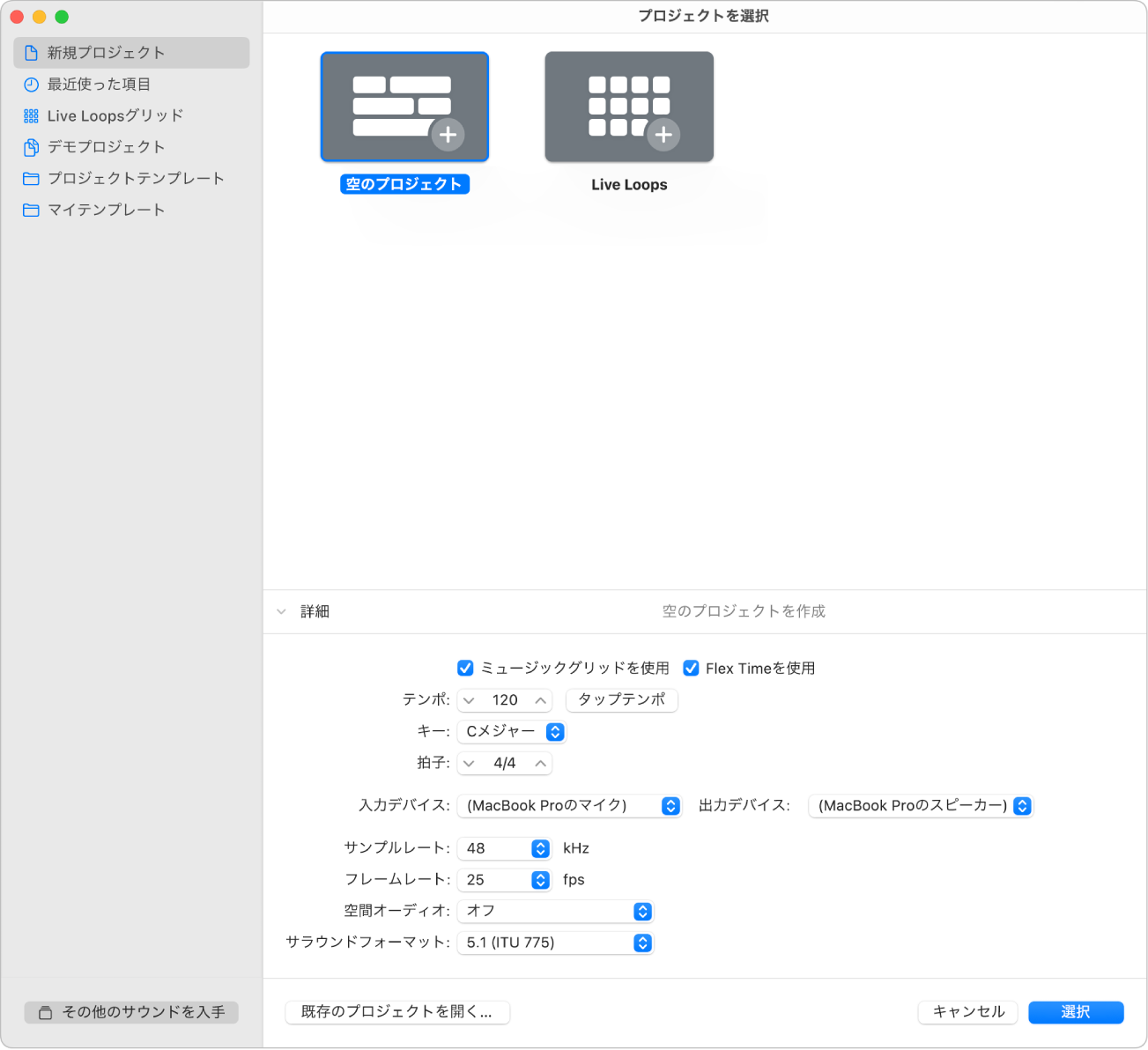Viewport: 1148px width, 1050px height.
Task: Select the デモプロジェクト sidebar icon
Action: (x=31, y=147)
